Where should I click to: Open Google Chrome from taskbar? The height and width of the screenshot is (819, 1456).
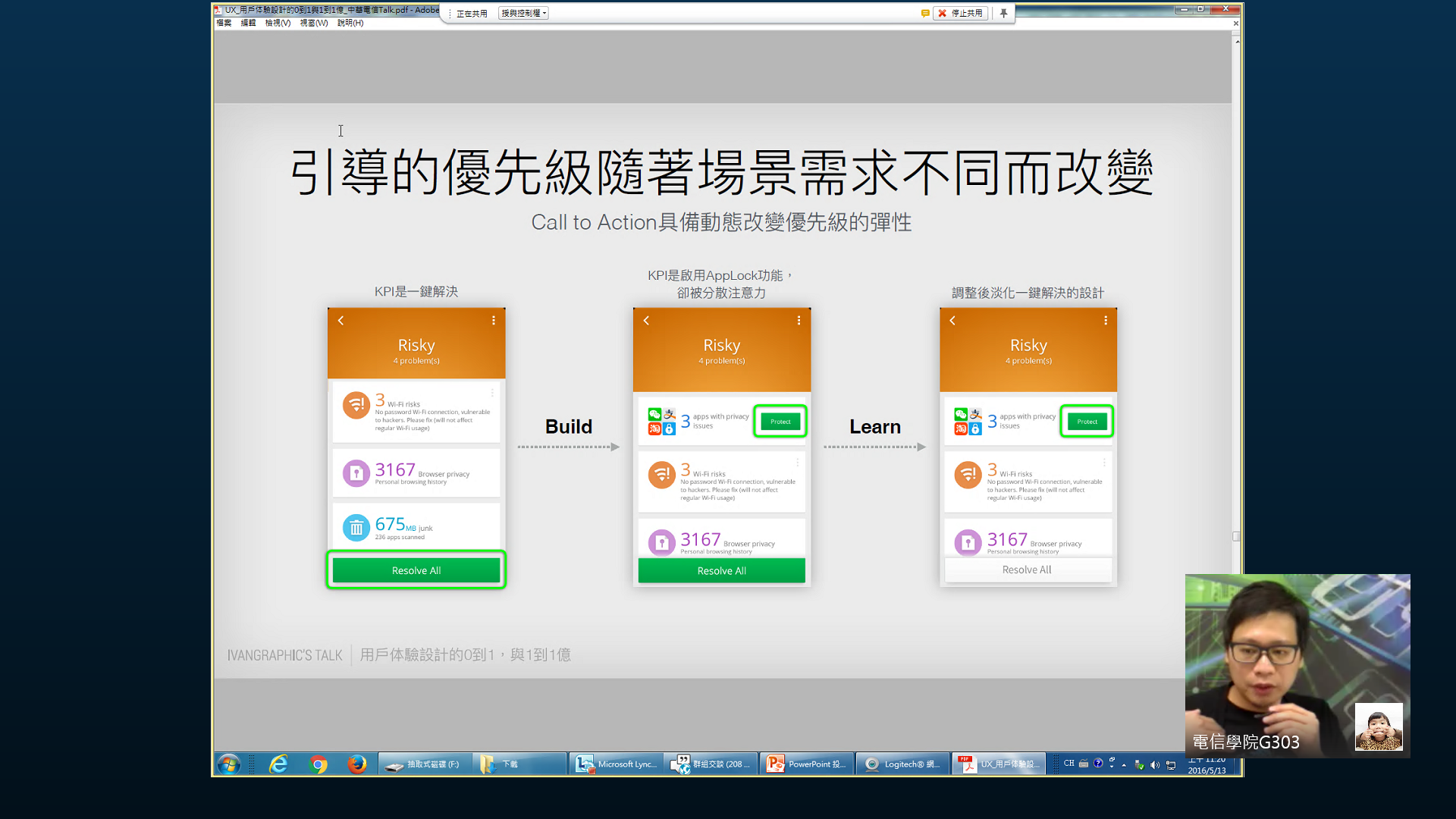[x=318, y=764]
